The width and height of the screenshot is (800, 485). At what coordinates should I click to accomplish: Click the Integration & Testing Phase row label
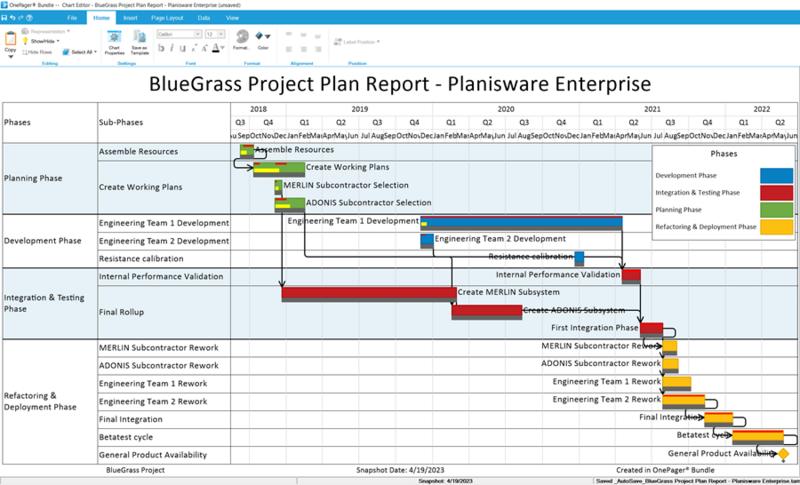44,303
